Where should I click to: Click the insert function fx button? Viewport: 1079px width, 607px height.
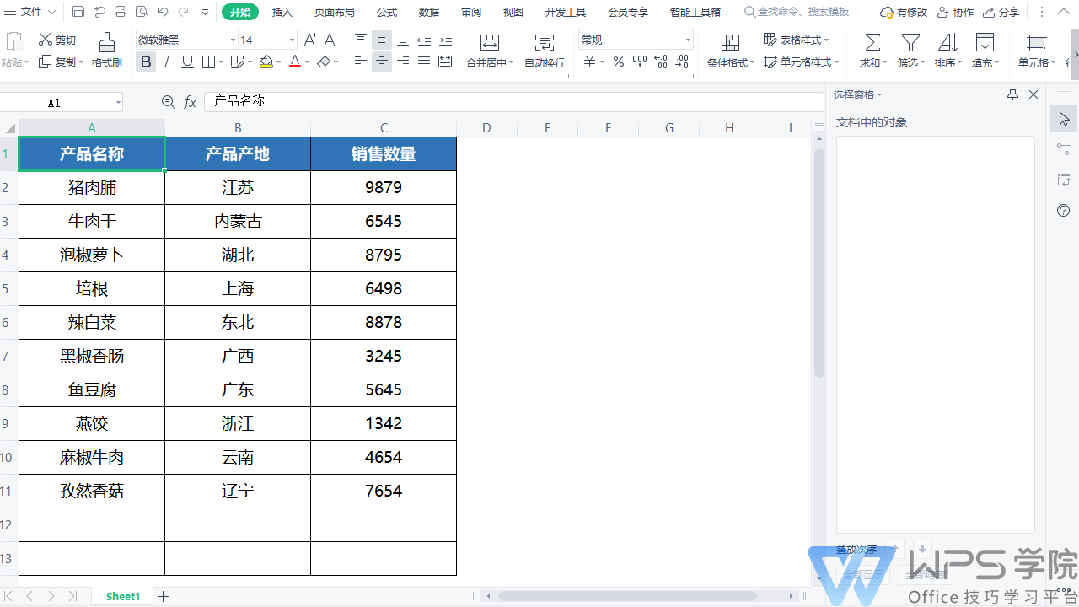coord(190,102)
